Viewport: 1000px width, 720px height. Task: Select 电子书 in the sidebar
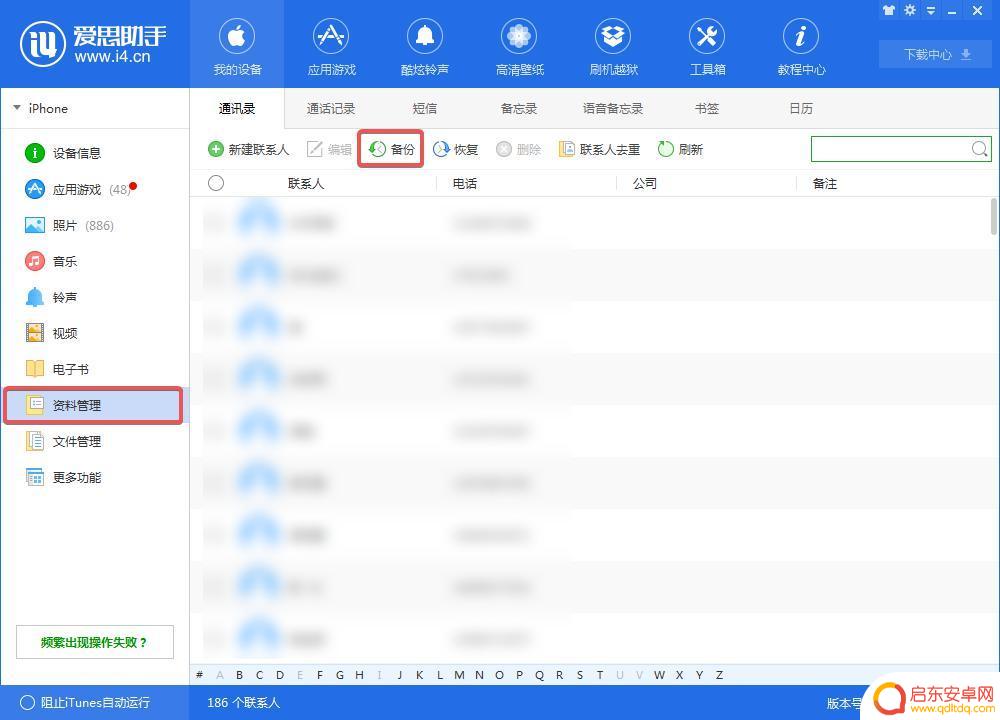tap(57, 369)
